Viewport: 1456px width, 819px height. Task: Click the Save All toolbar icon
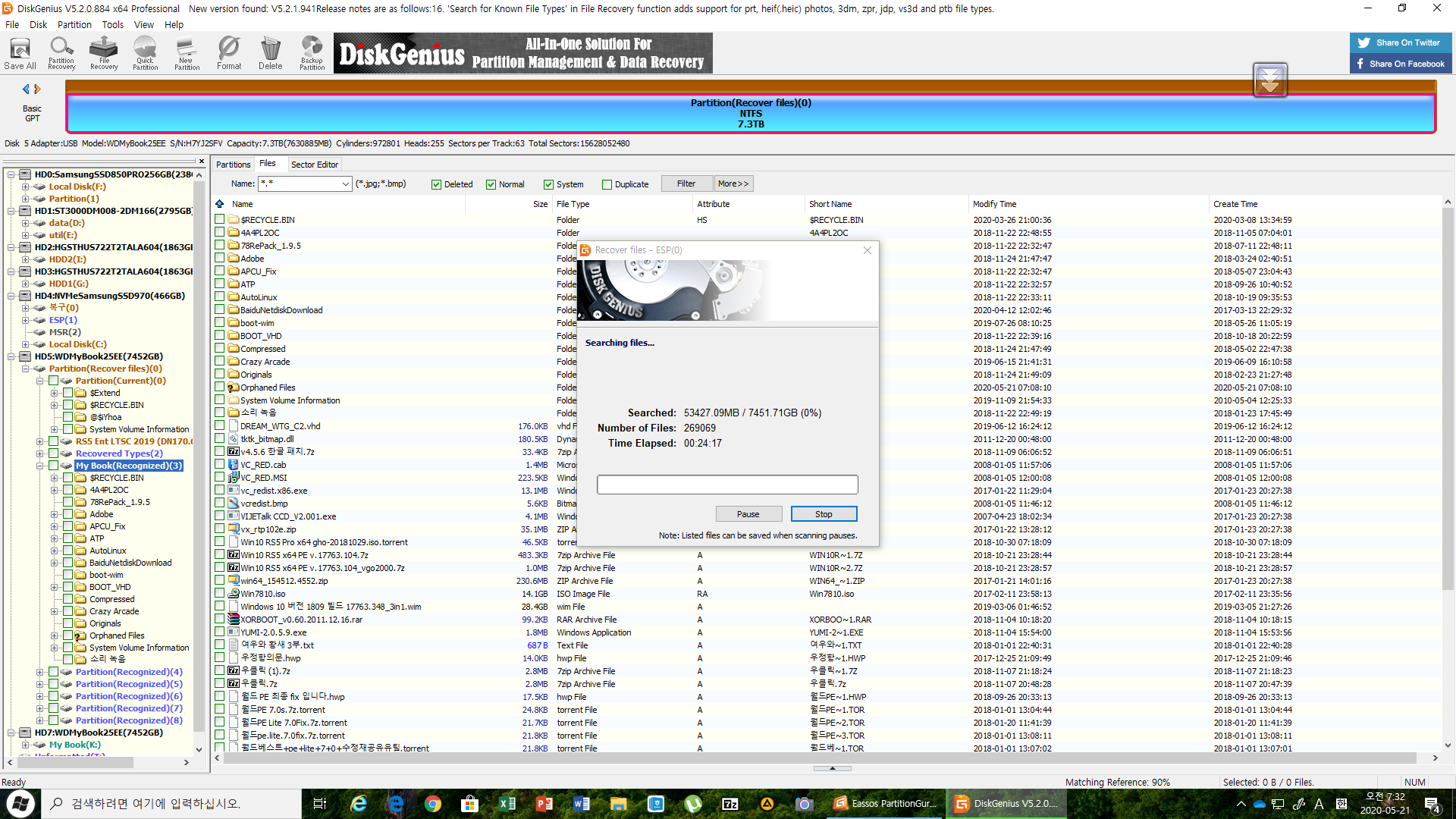(x=20, y=53)
